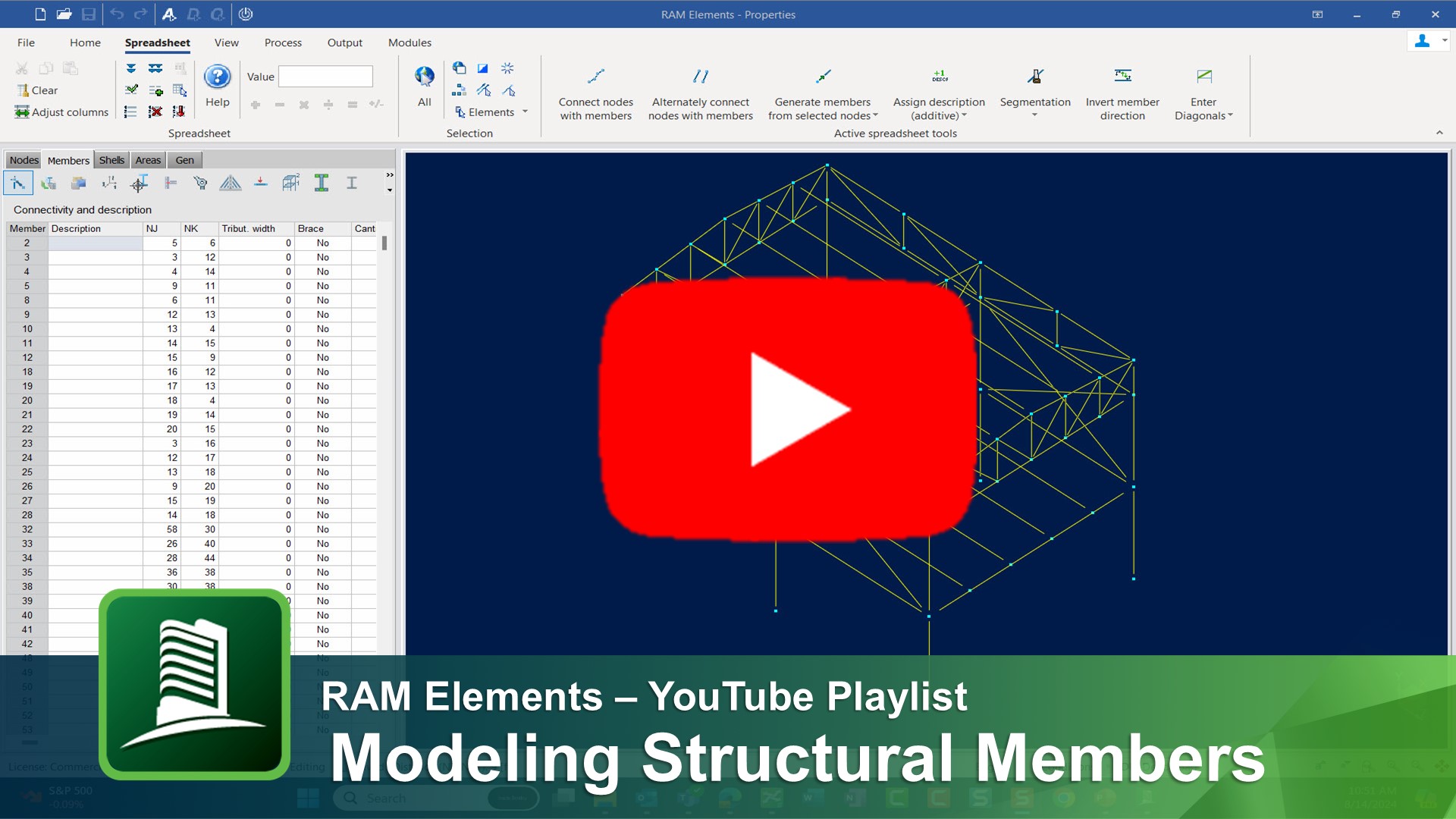Click the Segmentation button
1456x819 pixels.
click(x=1034, y=89)
